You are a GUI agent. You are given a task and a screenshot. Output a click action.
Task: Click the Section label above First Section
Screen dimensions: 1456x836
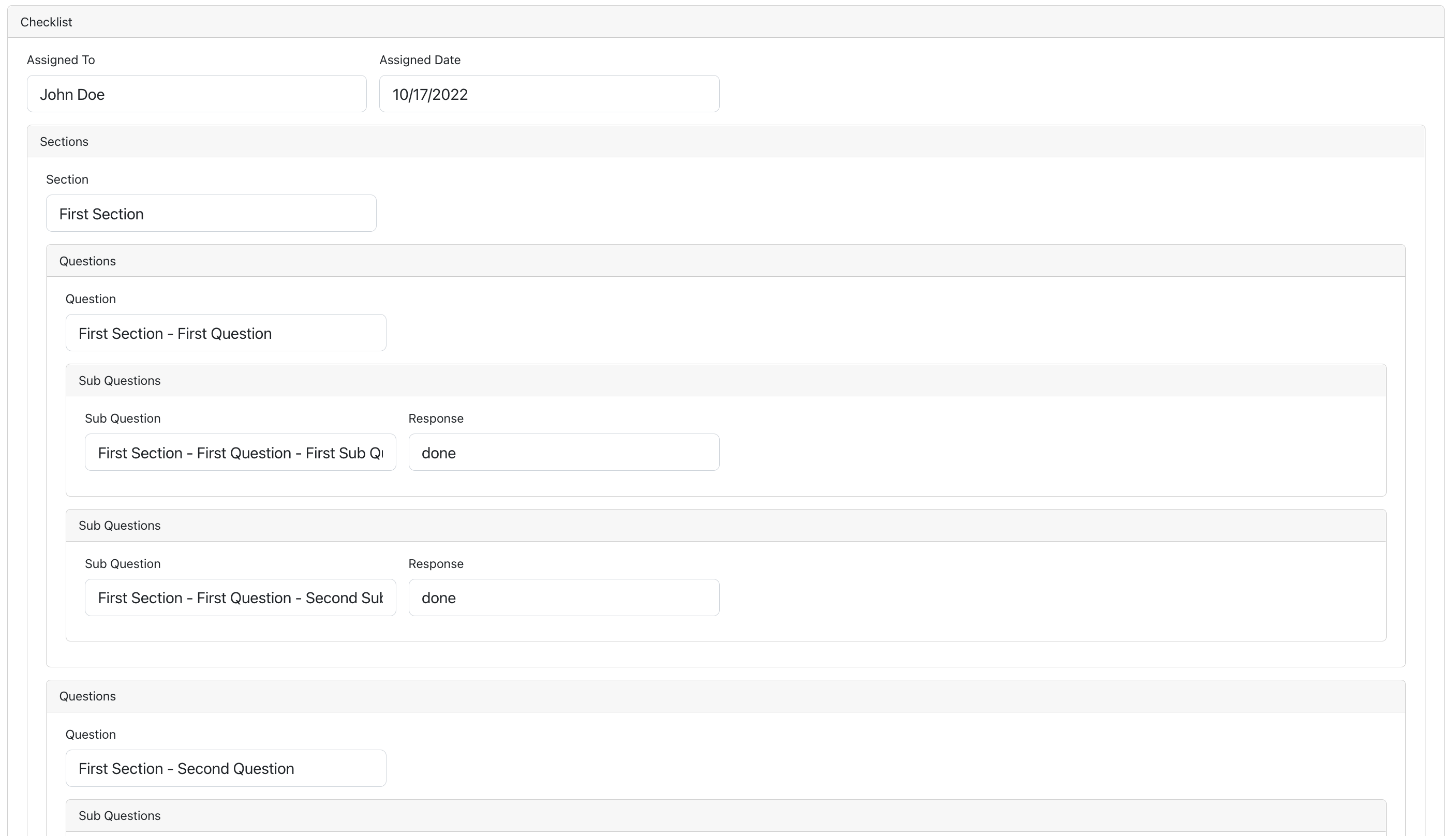67,179
